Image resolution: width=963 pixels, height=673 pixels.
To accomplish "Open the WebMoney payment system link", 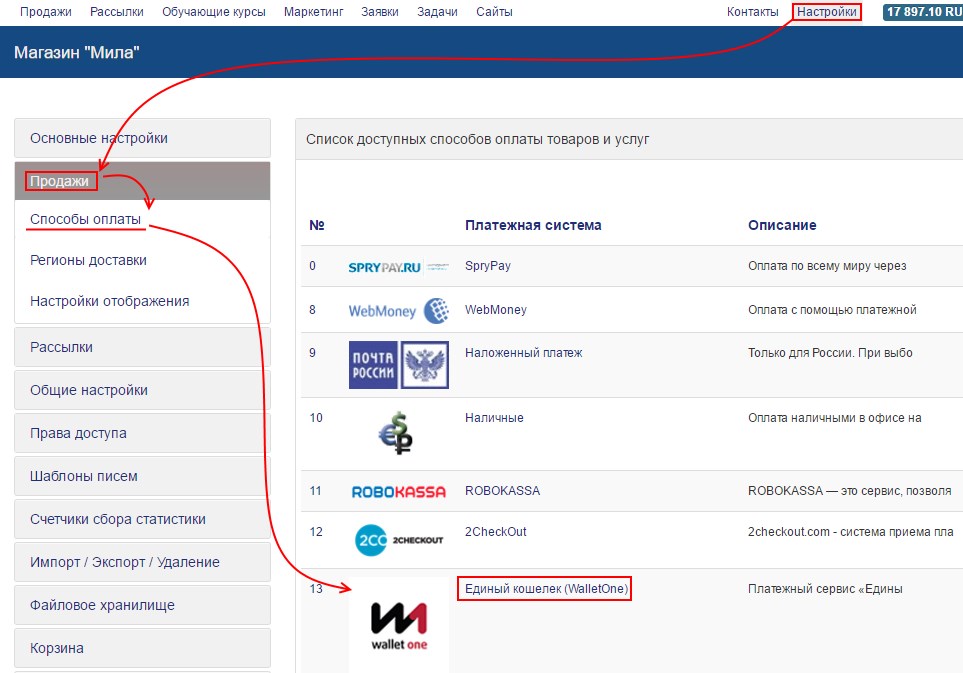I will click(496, 310).
